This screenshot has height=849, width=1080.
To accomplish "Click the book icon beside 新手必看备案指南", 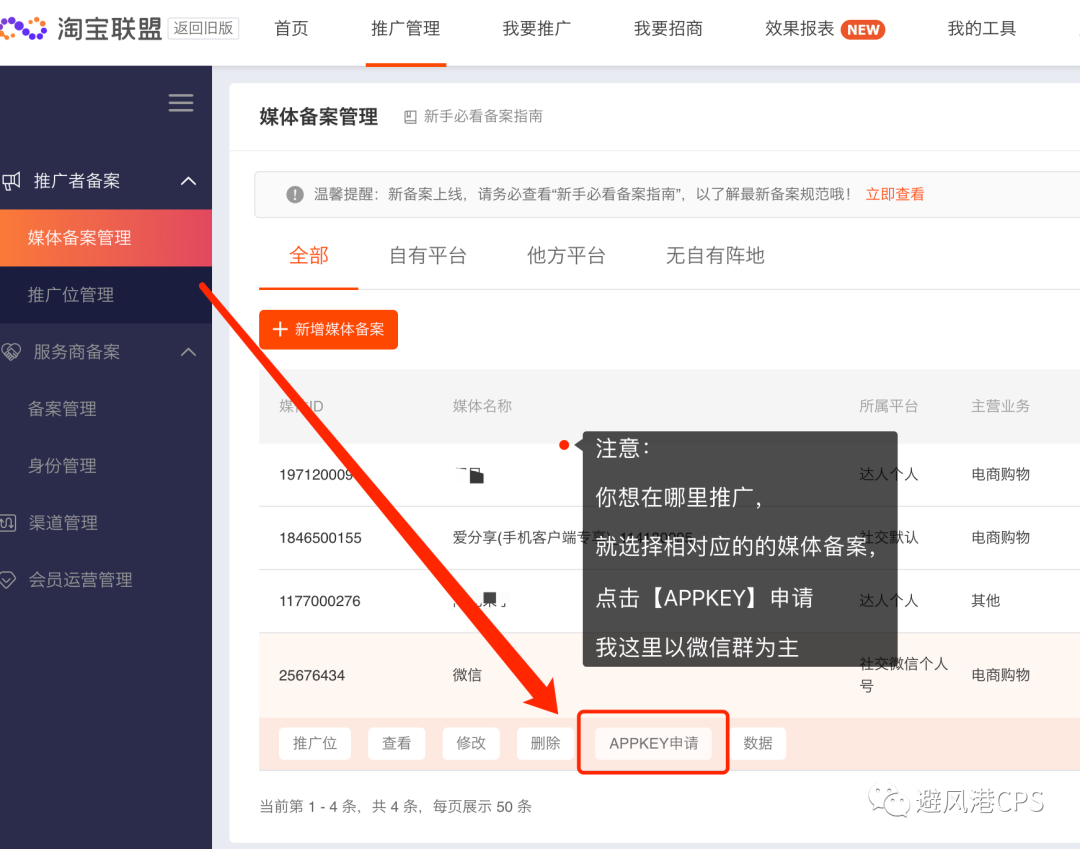I will pos(411,116).
